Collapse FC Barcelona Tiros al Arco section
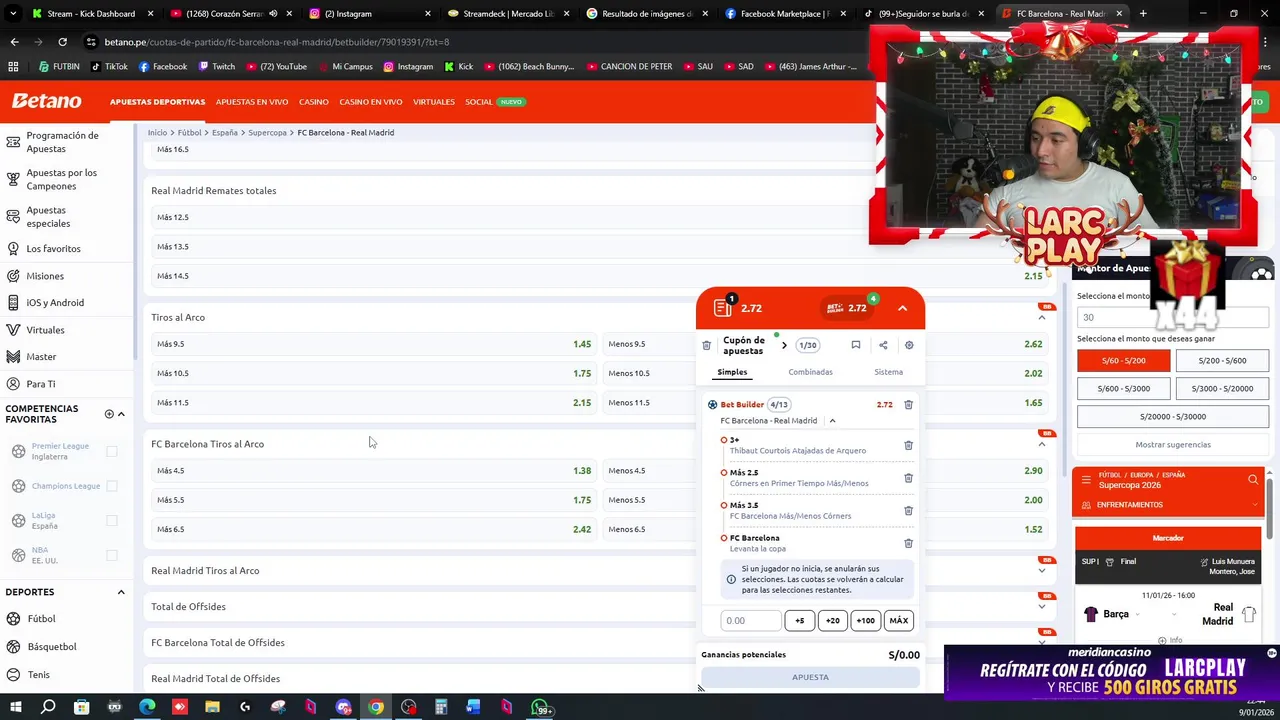1280x720 pixels. coord(1042,444)
